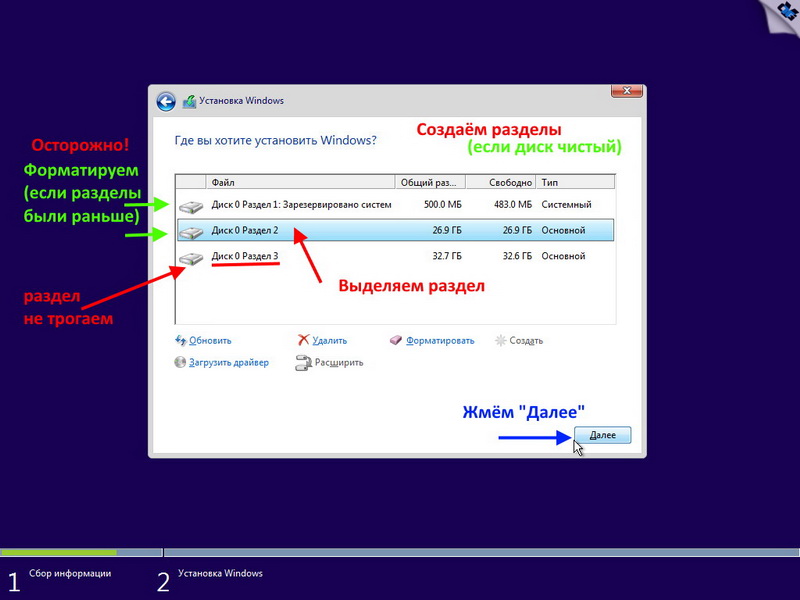Click the 483.0 МБ free space cell
The width and height of the screenshot is (800, 600).
pyautogui.click(x=513, y=205)
